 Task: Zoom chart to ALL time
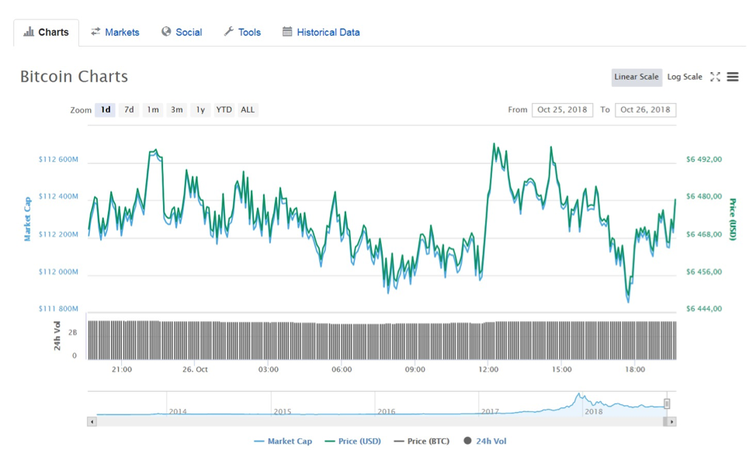247,110
